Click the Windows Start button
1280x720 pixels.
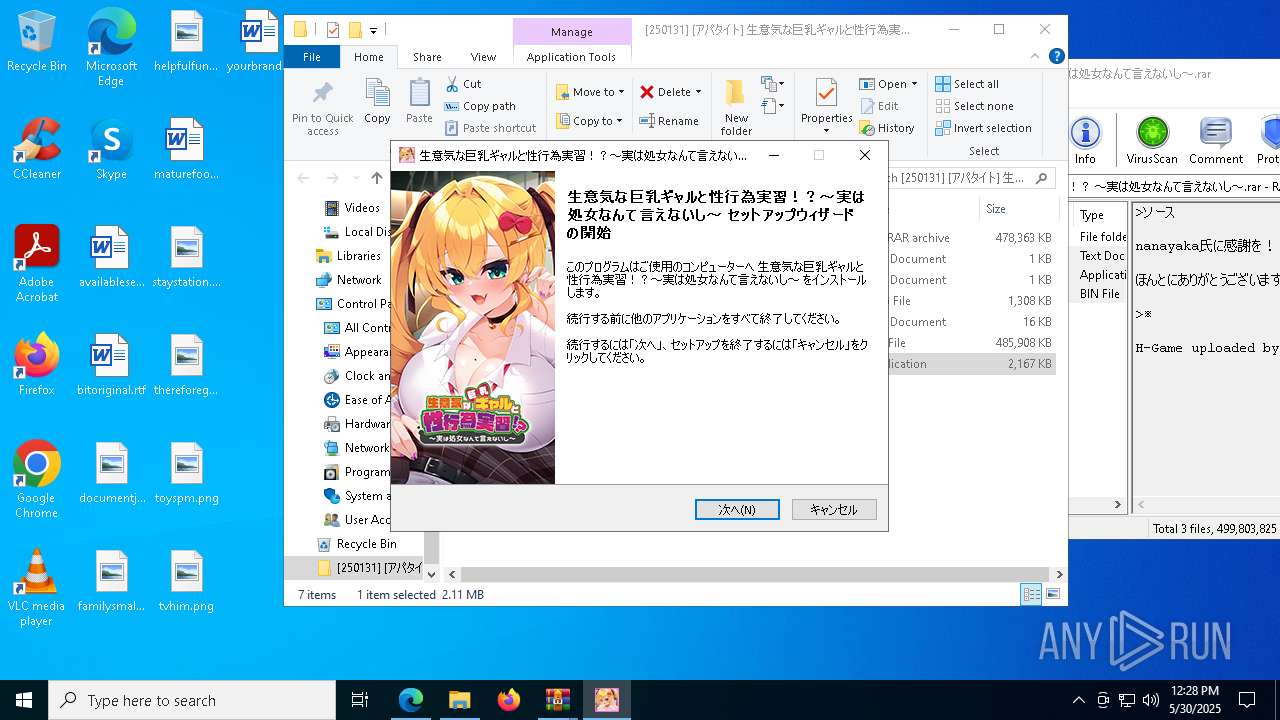pos(24,700)
